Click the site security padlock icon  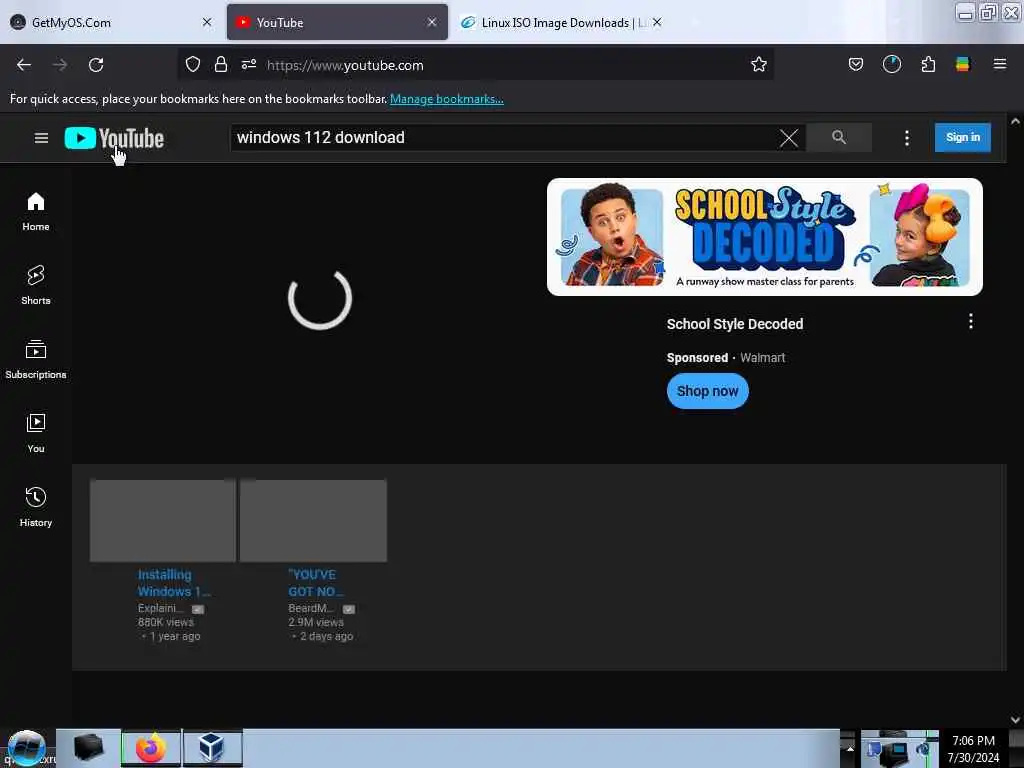(x=221, y=65)
